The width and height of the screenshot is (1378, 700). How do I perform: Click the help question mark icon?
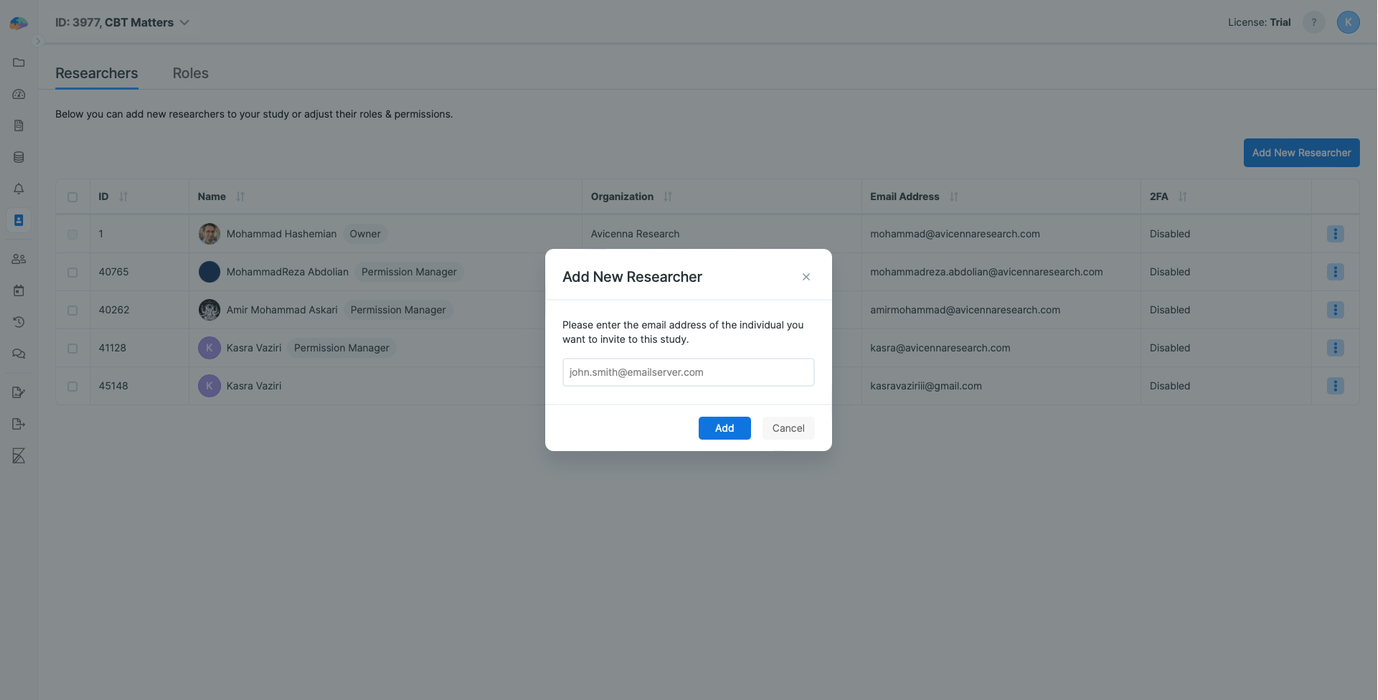tap(1313, 22)
